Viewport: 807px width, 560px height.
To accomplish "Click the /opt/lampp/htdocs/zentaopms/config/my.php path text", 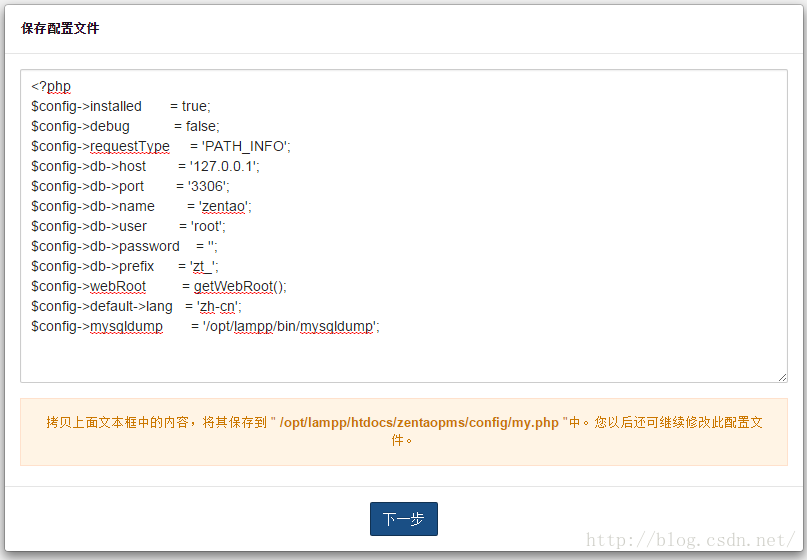I will [x=419, y=423].
